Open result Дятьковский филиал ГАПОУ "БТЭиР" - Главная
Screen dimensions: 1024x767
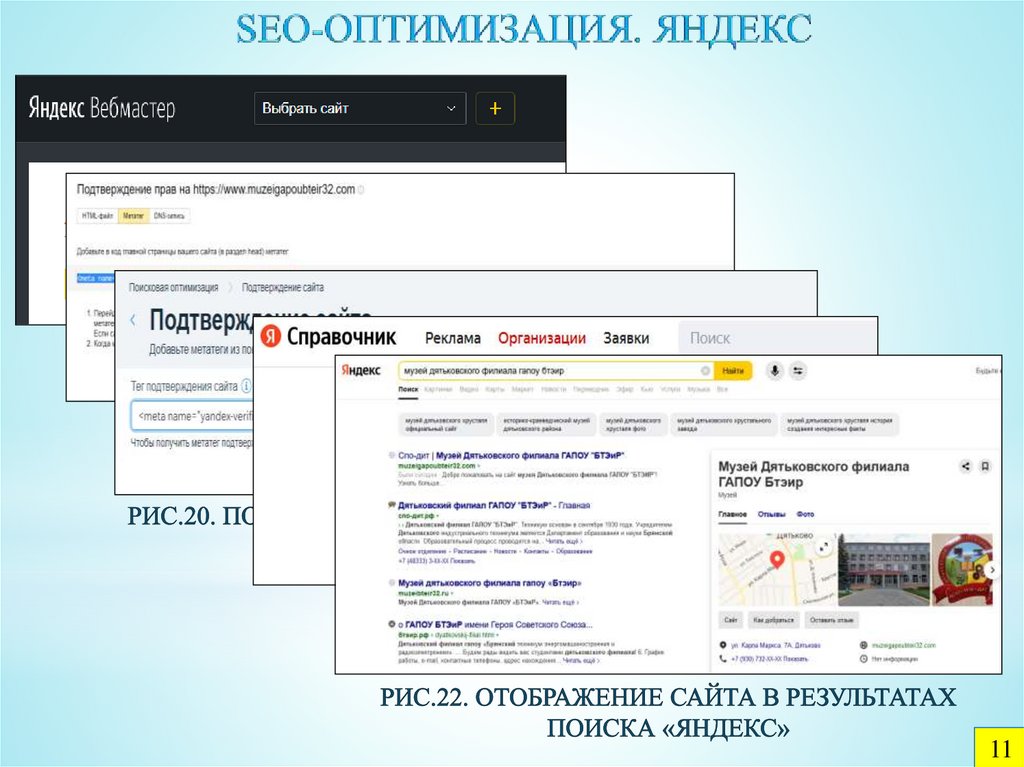tap(494, 505)
